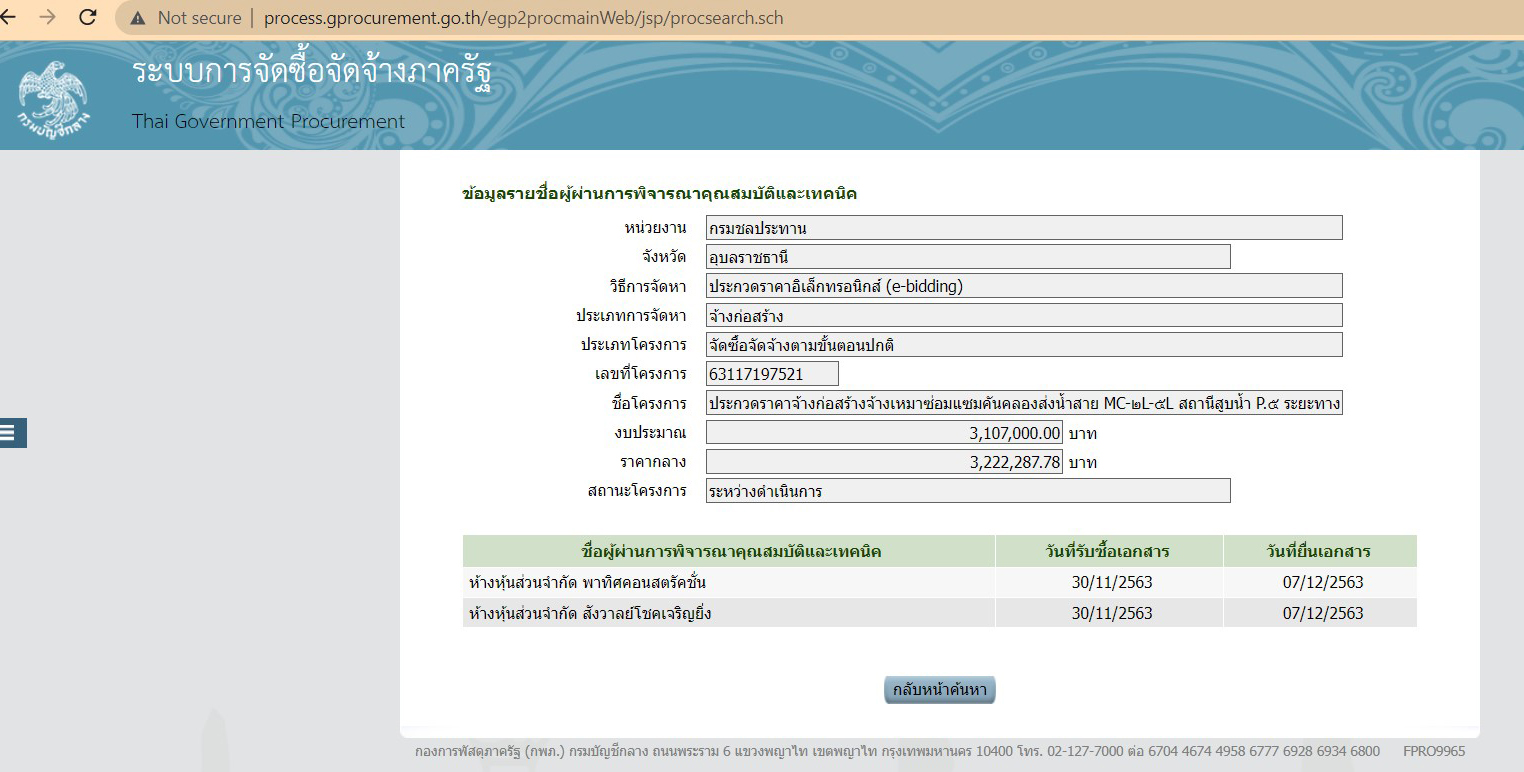Screen dimensions: 1524x772
Task: Select the project number 63117197521 field
Action: (770, 373)
